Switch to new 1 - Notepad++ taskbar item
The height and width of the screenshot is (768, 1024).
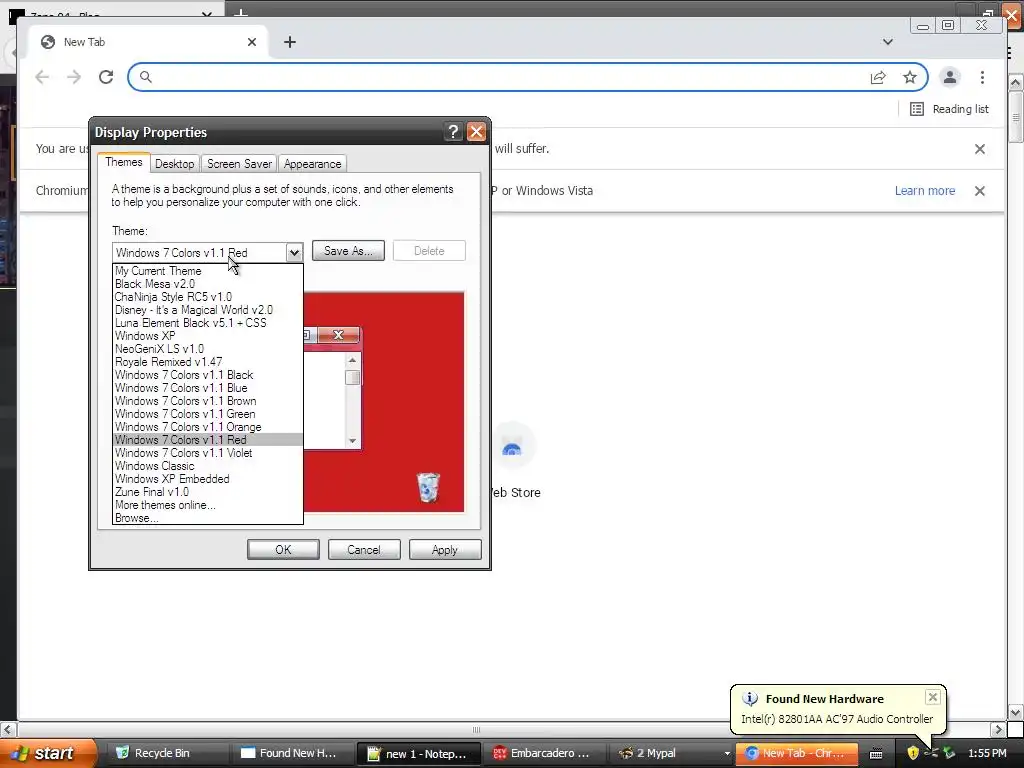pyautogui.click(x=419, y=753)
